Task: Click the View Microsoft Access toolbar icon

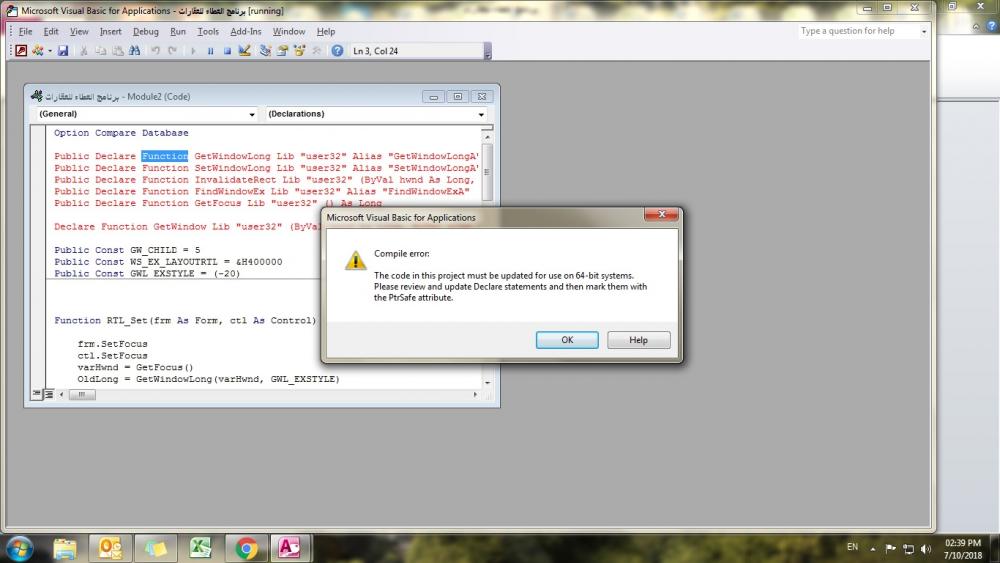Action: [21, 50]
